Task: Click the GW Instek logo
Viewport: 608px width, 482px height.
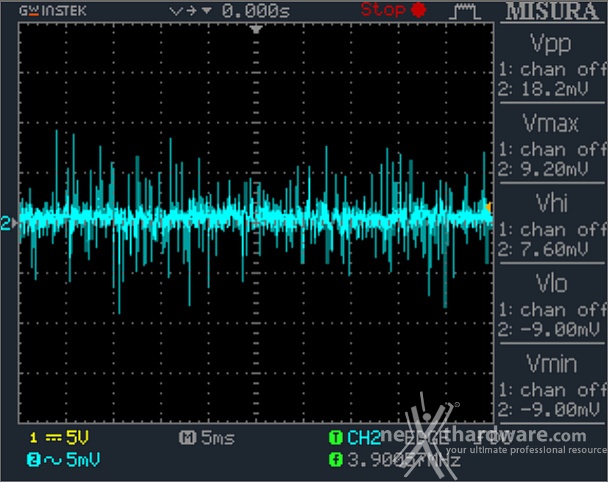Action: pyautogui.click(x=52, y=11)
